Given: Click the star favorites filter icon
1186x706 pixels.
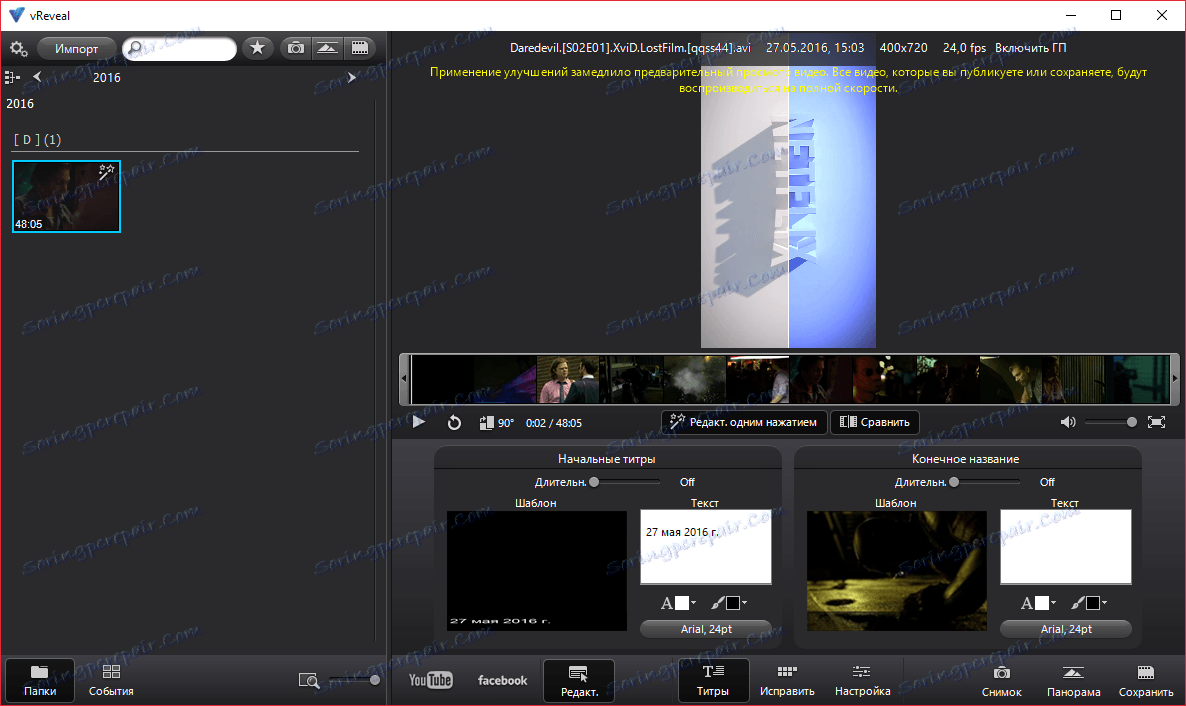Looking at the screenshot, I should point(257,48).
